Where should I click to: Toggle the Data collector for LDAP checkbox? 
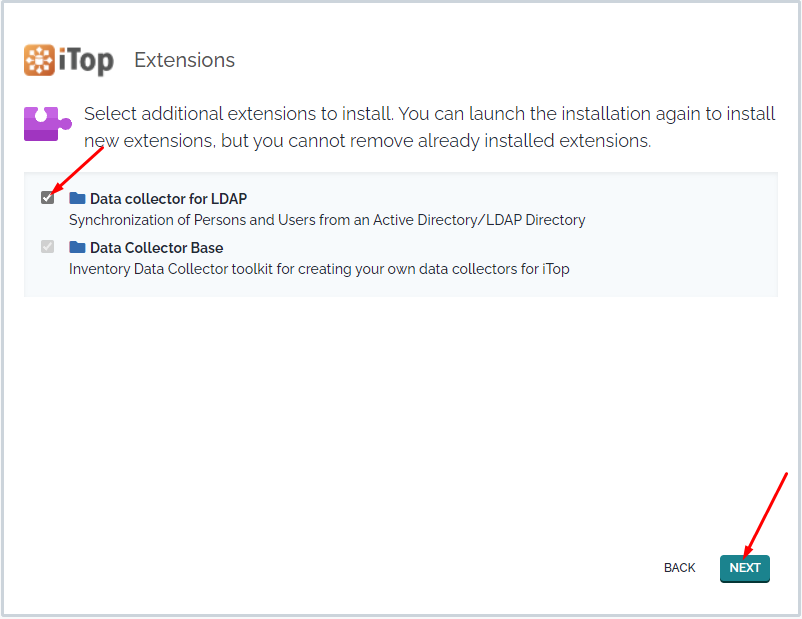point(48,197)
